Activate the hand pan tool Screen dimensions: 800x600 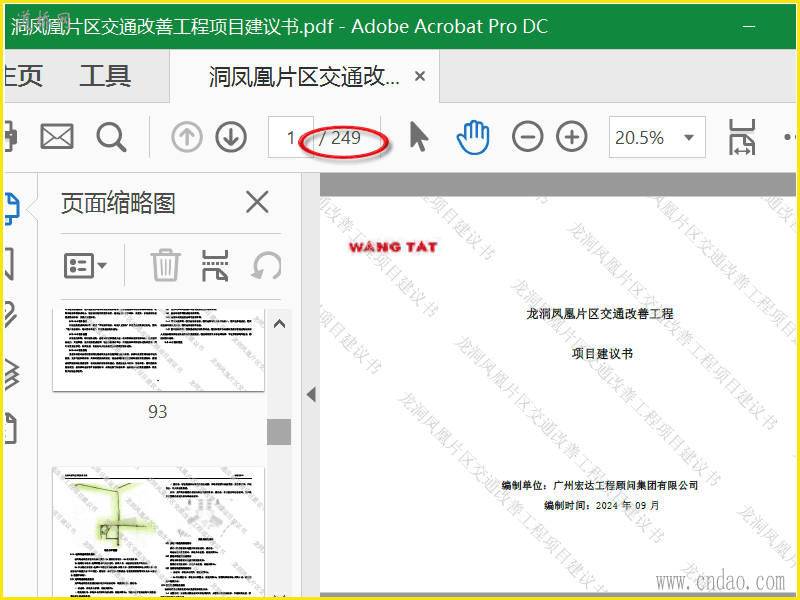[x=473, y=137]
